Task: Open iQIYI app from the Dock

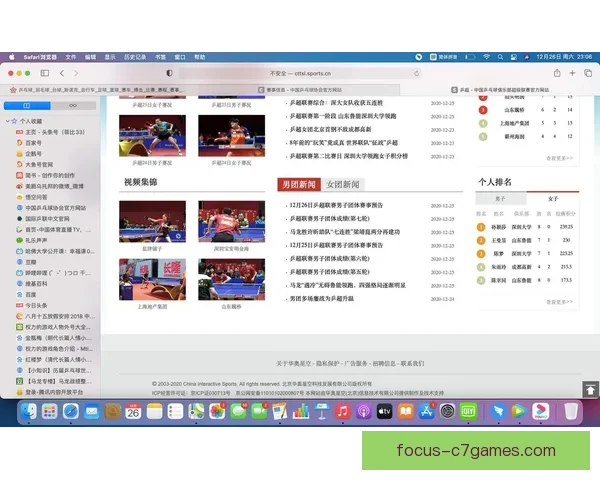Action: [x=468, y=411]
